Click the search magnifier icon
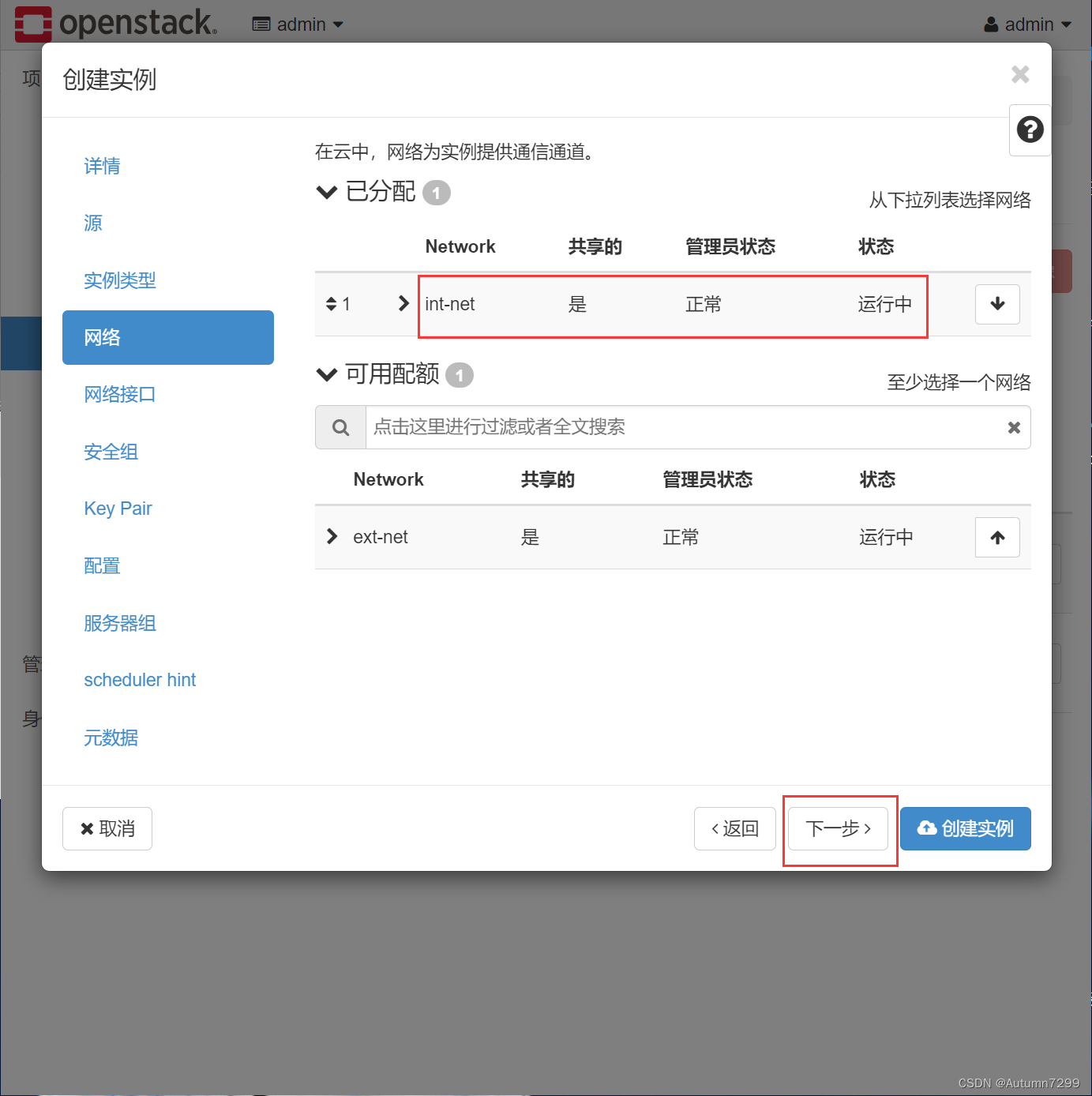Viewport: 1092px width, 1096px height. click(340, 427)
